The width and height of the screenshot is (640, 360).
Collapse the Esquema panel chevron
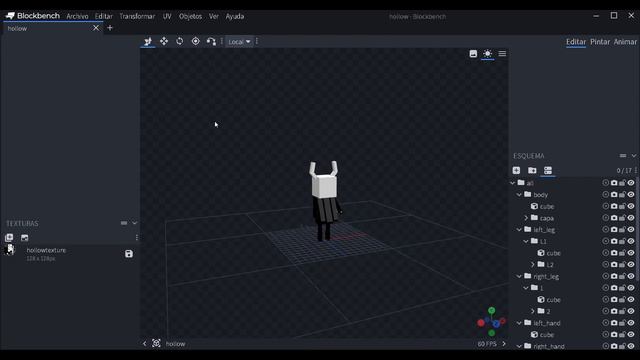(634, 156)
